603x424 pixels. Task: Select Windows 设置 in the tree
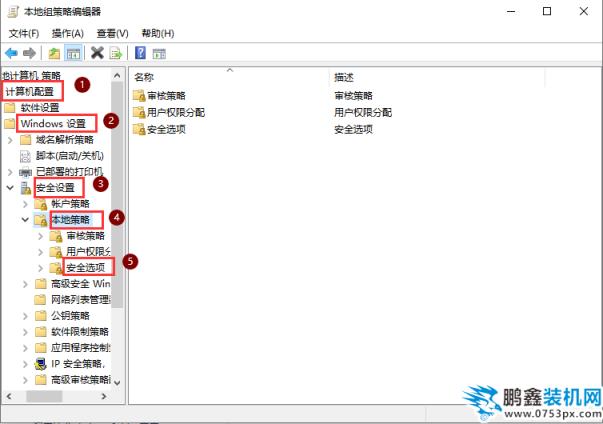click(x=53, y=124)
